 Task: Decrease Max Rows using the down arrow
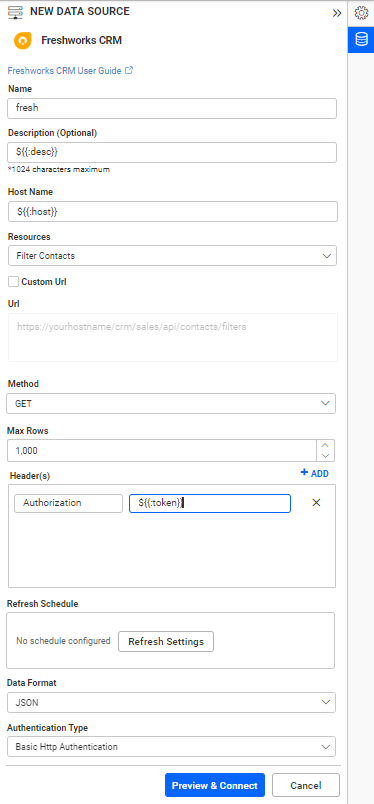(x=325, y=456)
